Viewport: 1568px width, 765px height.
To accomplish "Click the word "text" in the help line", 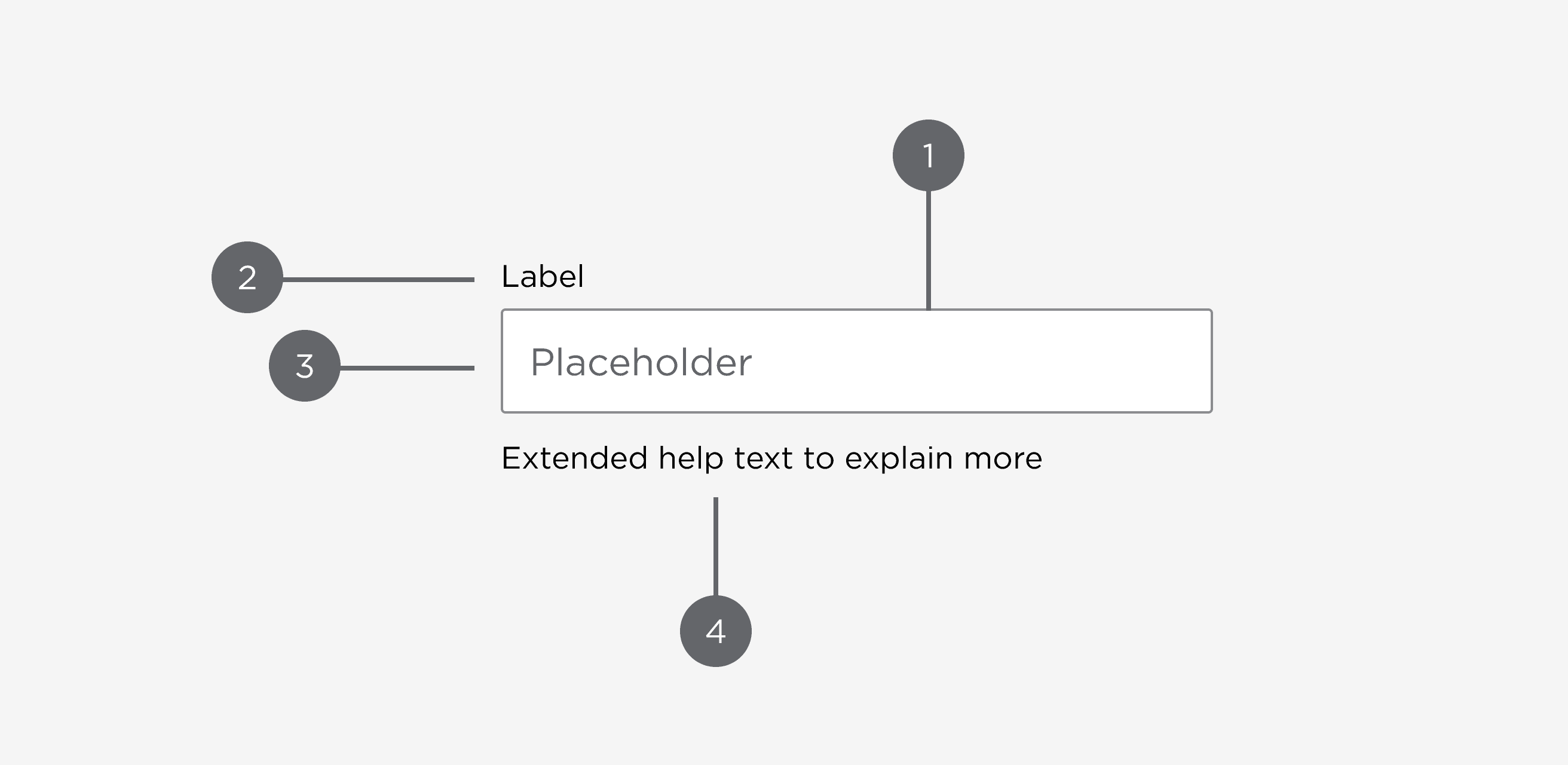I will click(x=763, y=459).
